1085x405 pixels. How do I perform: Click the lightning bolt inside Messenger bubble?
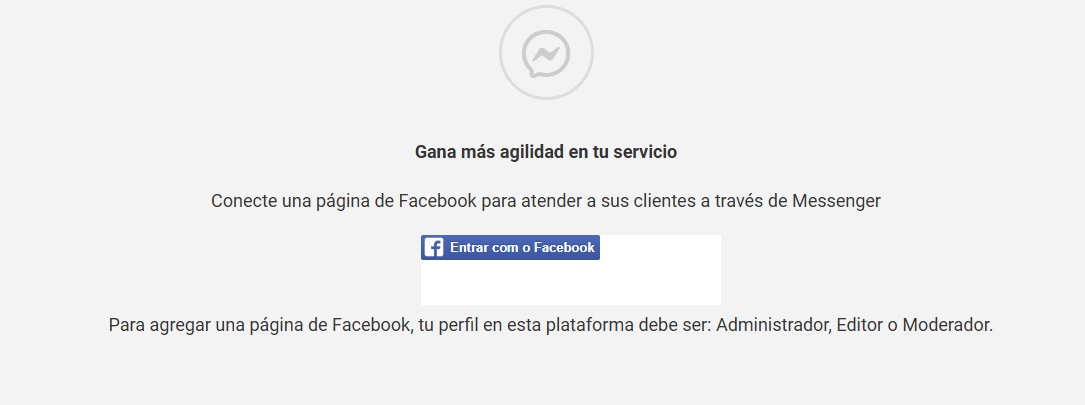pyautogui.click(x=546, y=53)
